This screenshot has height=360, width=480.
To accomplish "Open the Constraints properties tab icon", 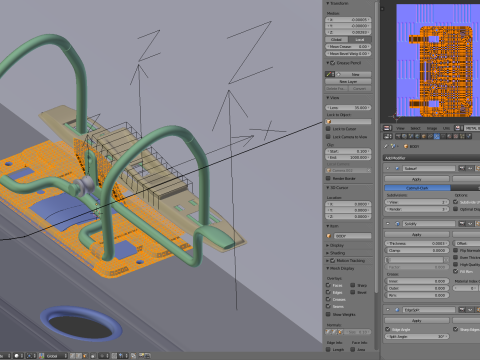I will pos(430,136).
